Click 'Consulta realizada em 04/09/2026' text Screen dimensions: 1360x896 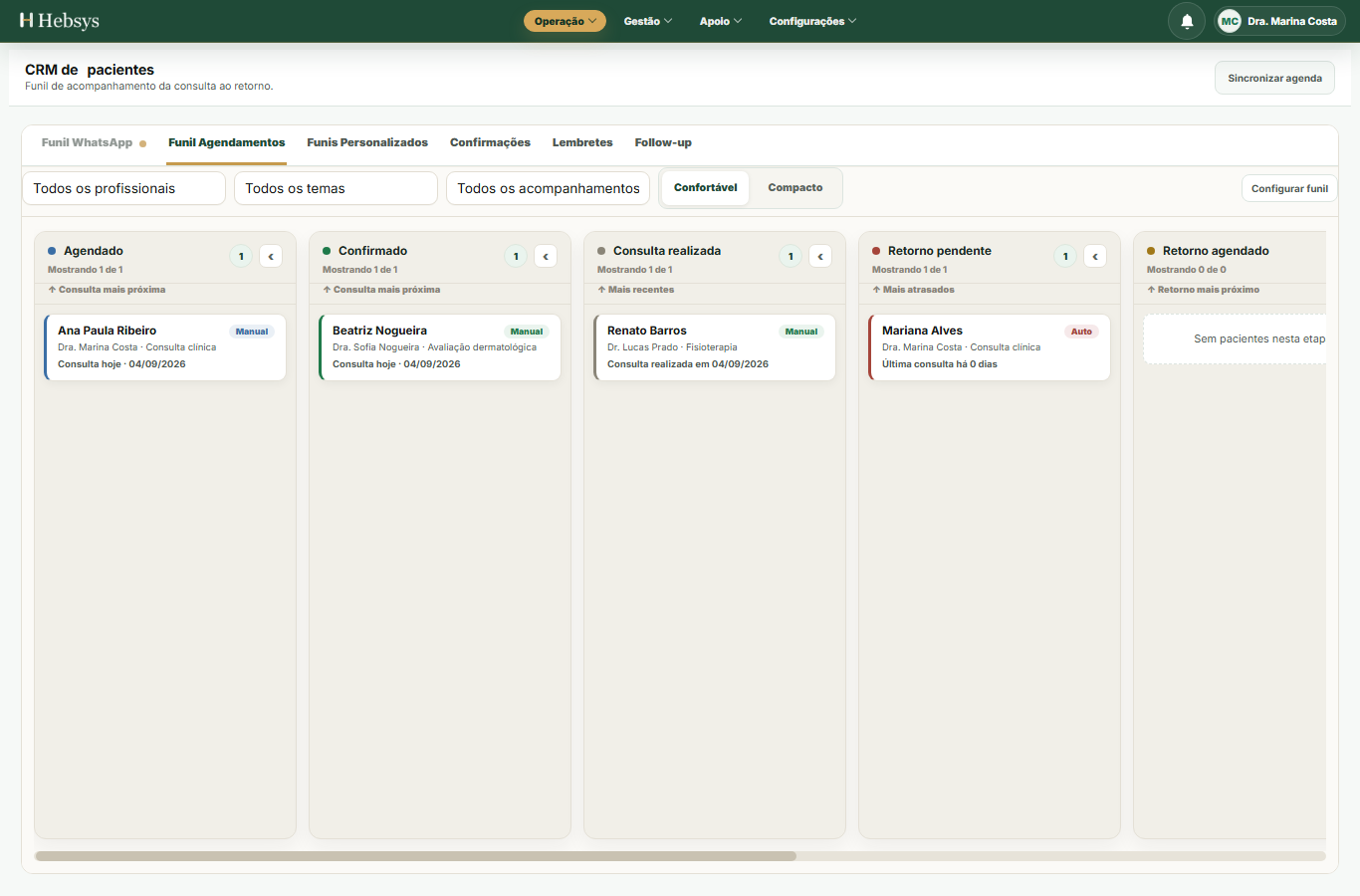[688, 364]
